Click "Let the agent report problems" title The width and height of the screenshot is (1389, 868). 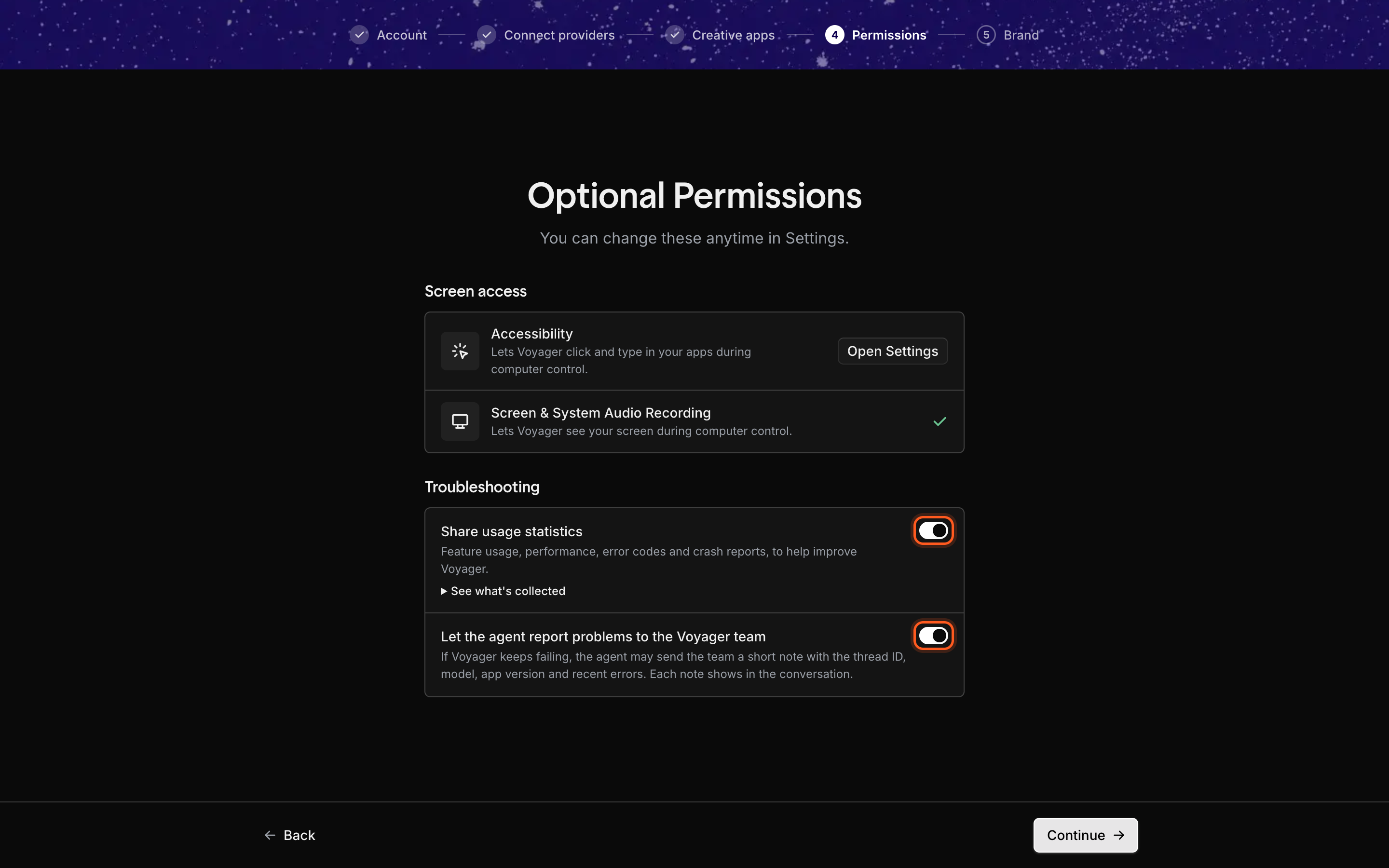pyautogui.click(x=603, y=637)
